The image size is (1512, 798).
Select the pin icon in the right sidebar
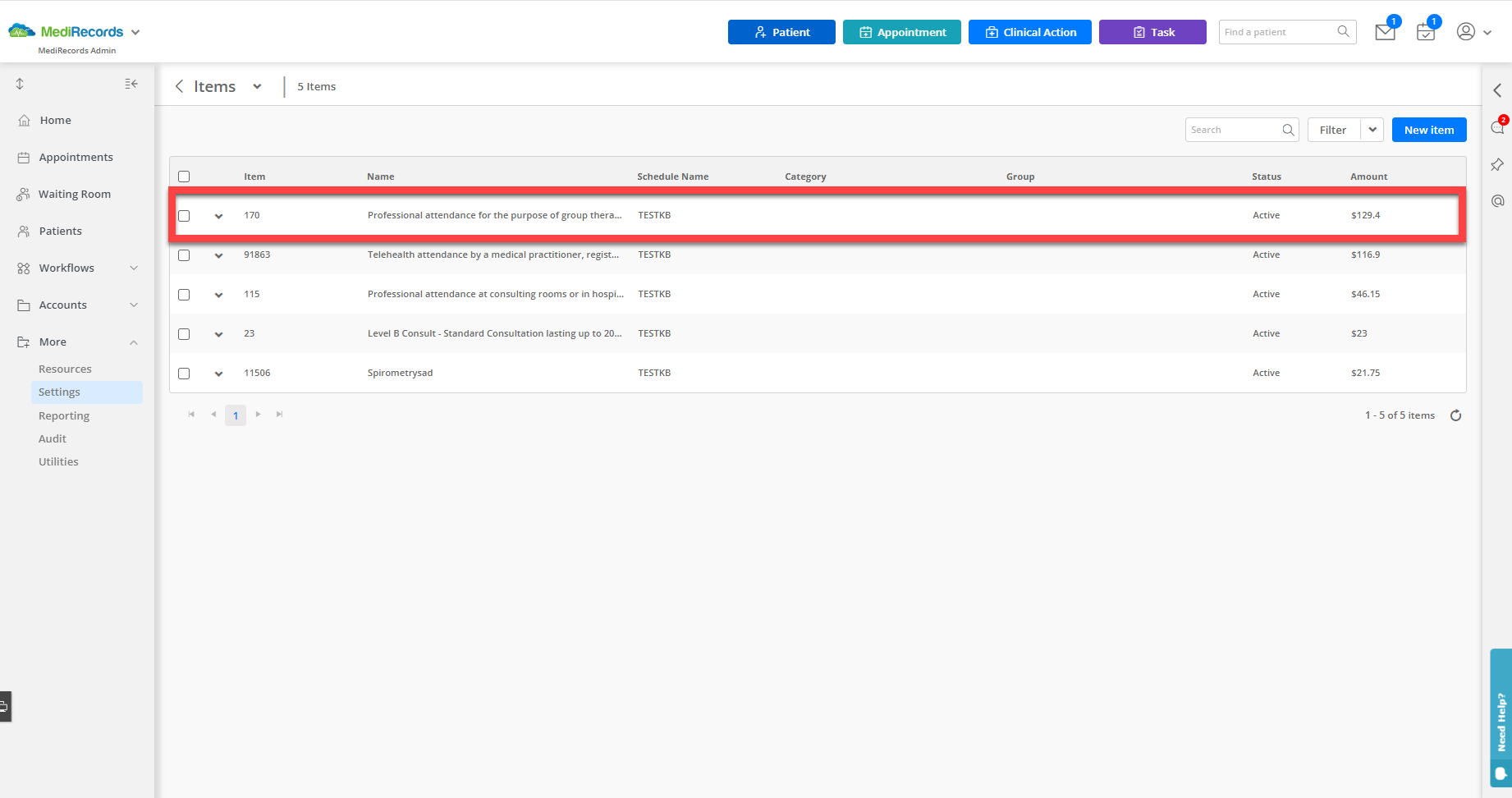coord(1497,165)
